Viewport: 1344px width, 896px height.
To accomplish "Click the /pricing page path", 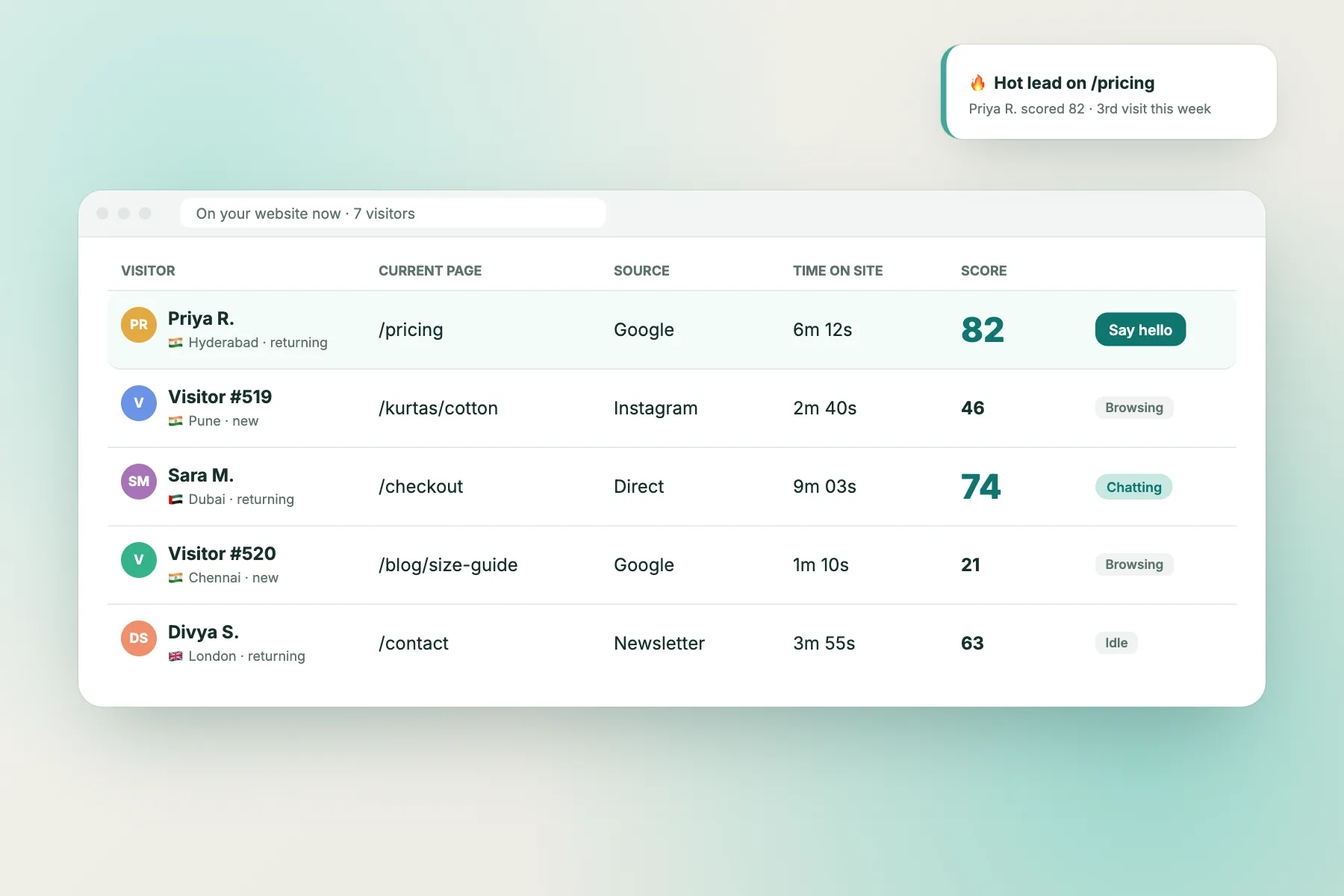I will pyautogui.click(x=411, y=330).
